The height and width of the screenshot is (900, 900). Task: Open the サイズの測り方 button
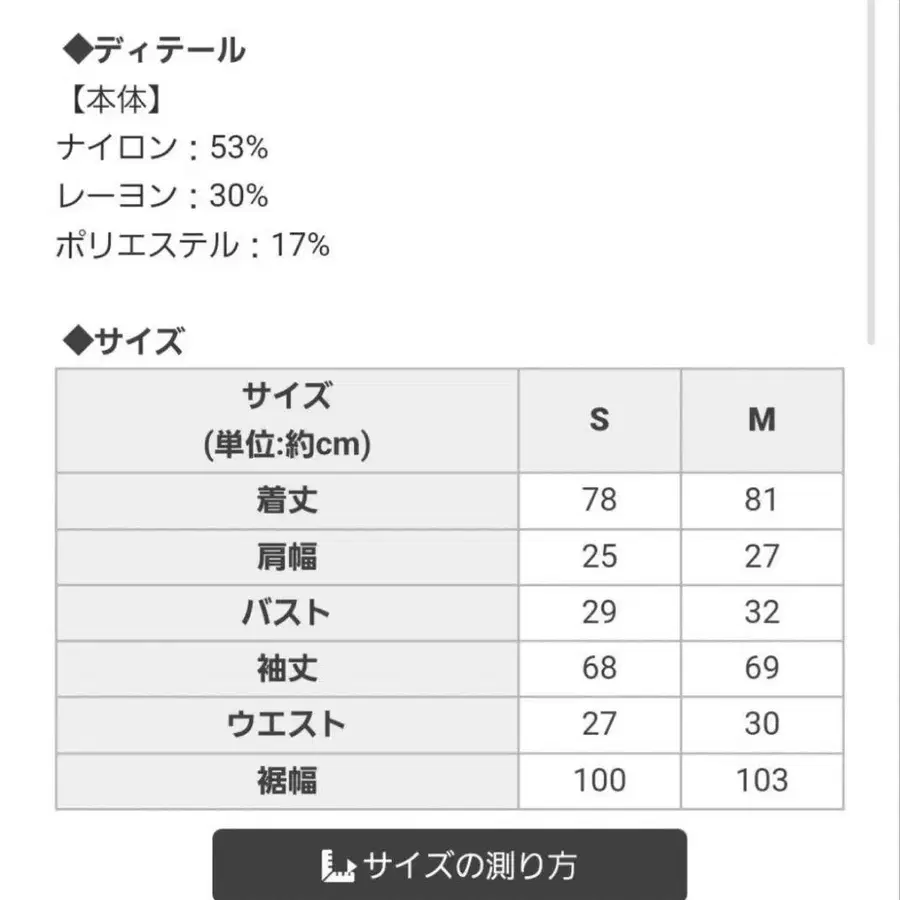click(x=450, y=865)
